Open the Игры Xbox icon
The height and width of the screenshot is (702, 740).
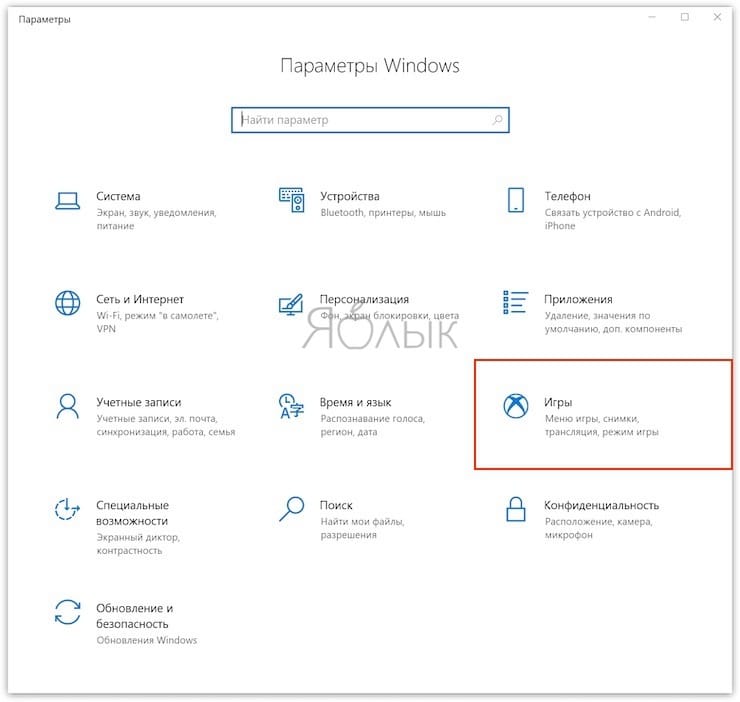[x=515, y=406]
